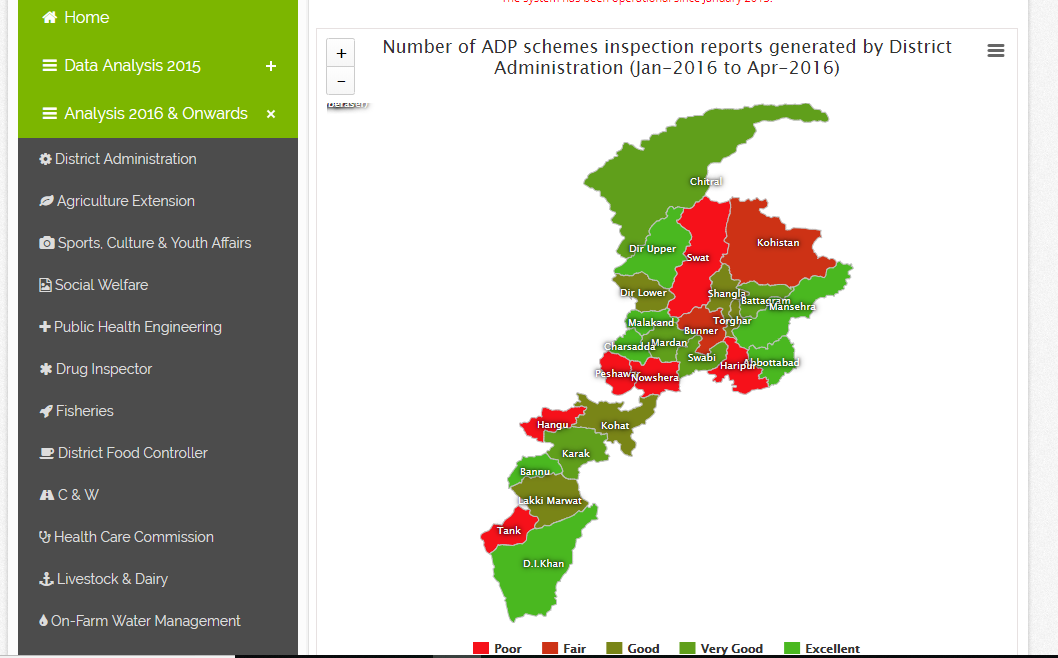Click the gear icon beside District Administration
The width and height of the screenshot is (1058, 658).
click(45, 159)
